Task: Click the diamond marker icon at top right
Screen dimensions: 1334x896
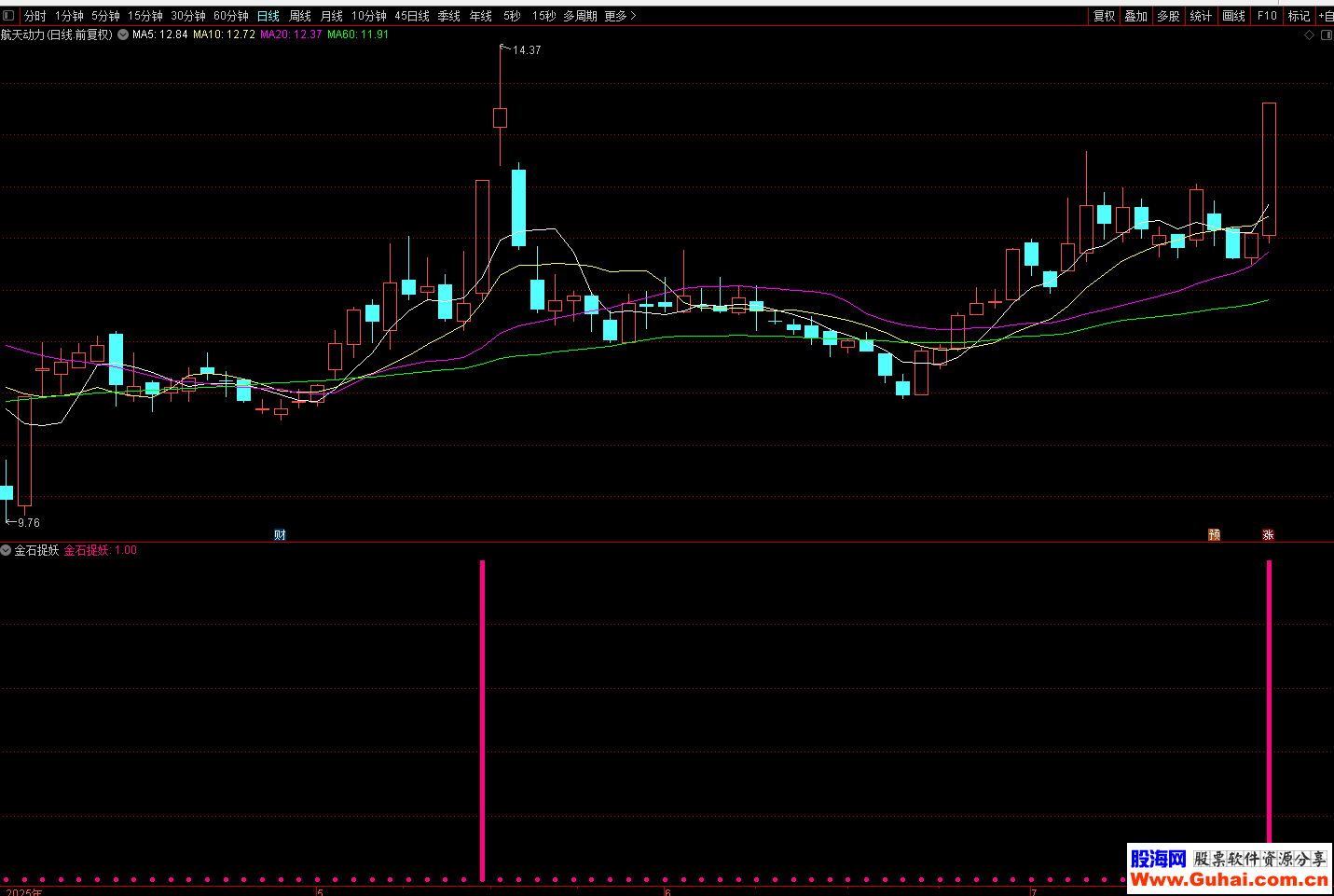Action: tap(1309, 34)
